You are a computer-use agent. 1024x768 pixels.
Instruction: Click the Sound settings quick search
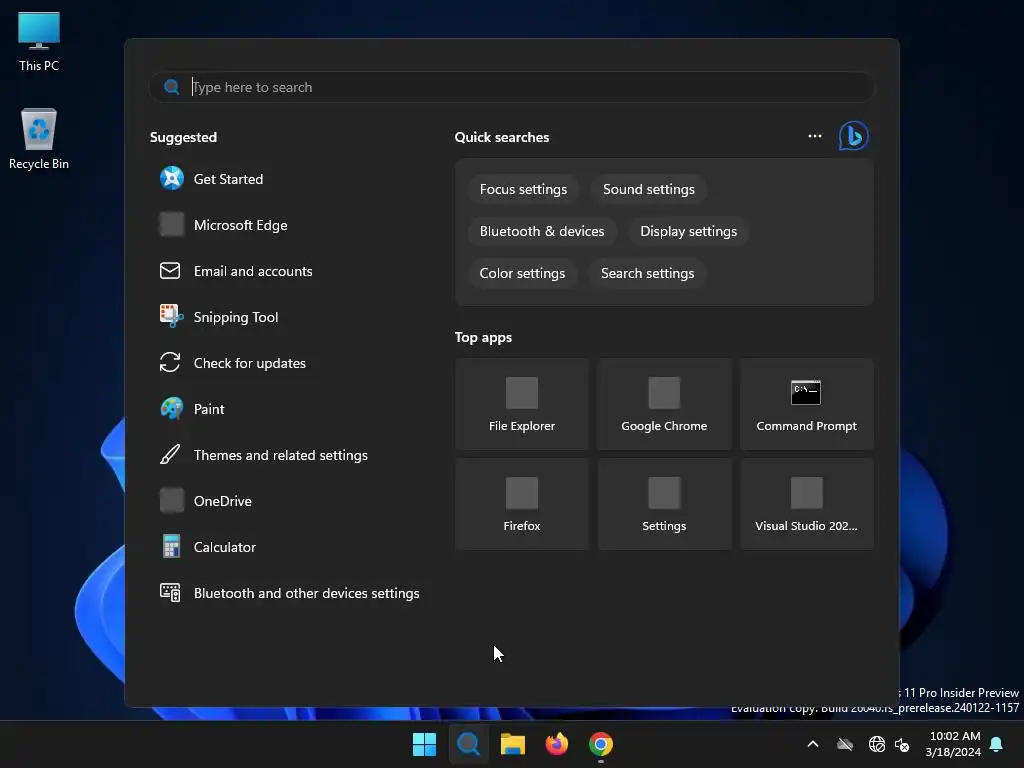[x=648, y=189]
